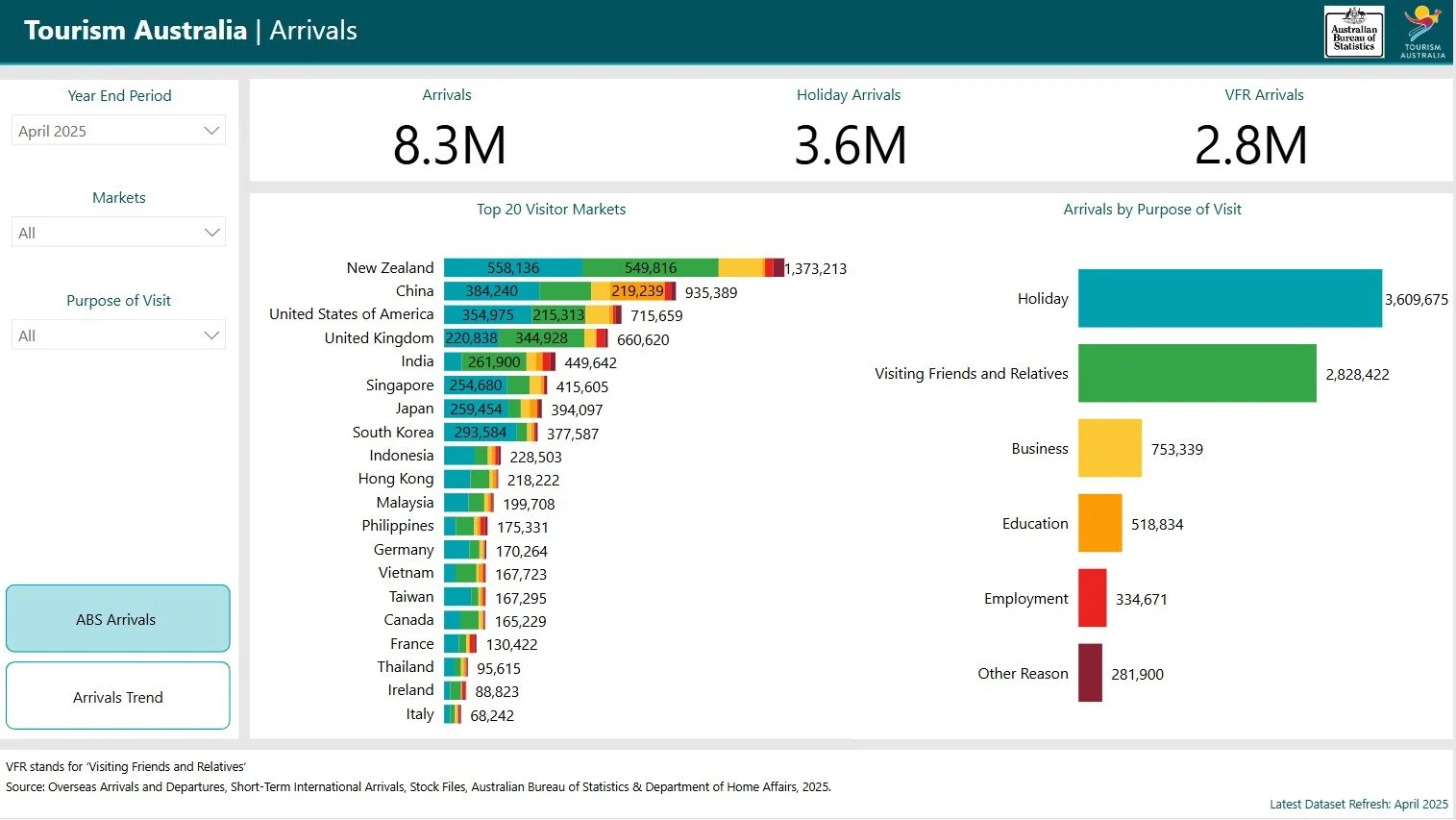Select the ABS Arrivals page button
The width and height of the screenshot is (1456, 820).
tap(117, 619)
